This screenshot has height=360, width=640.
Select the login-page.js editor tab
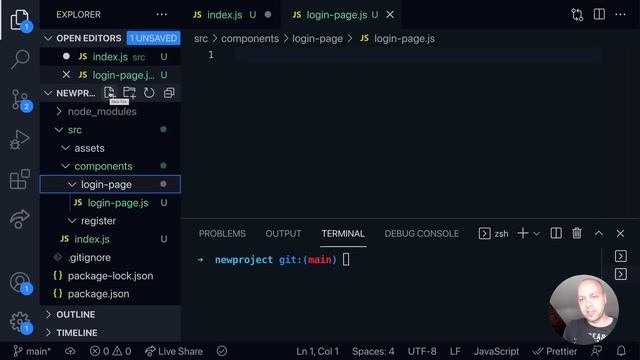pos(336,15)
